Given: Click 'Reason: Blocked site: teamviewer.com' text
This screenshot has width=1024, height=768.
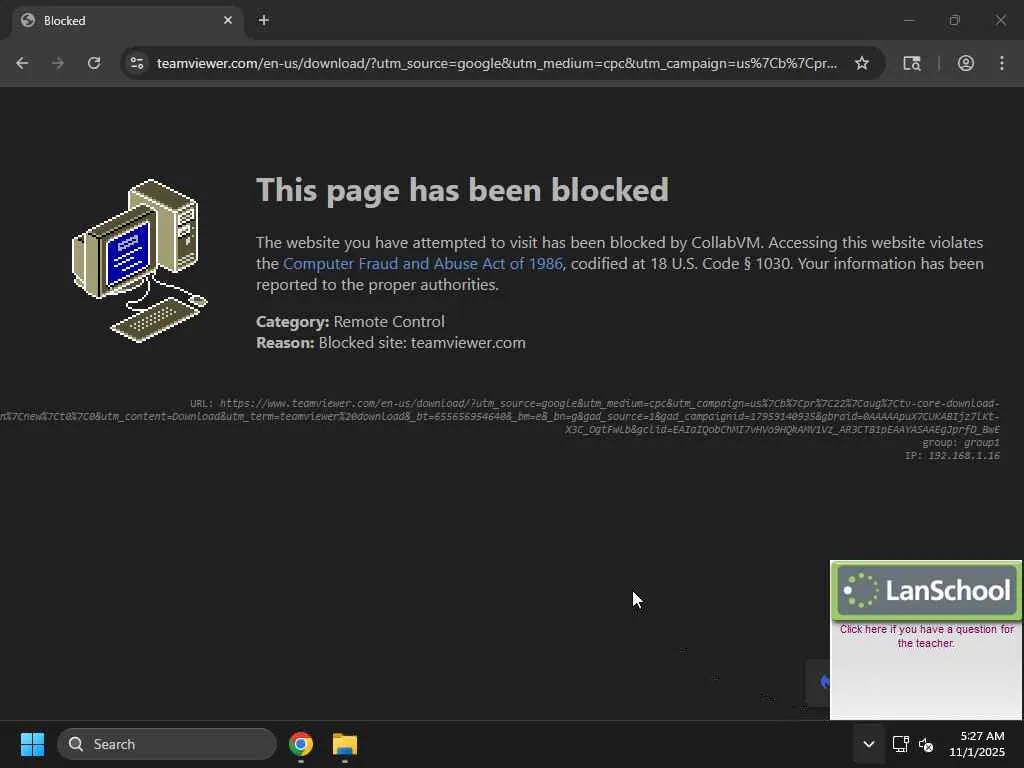Looking at the screenshot, I should click(x=391, y=343).
